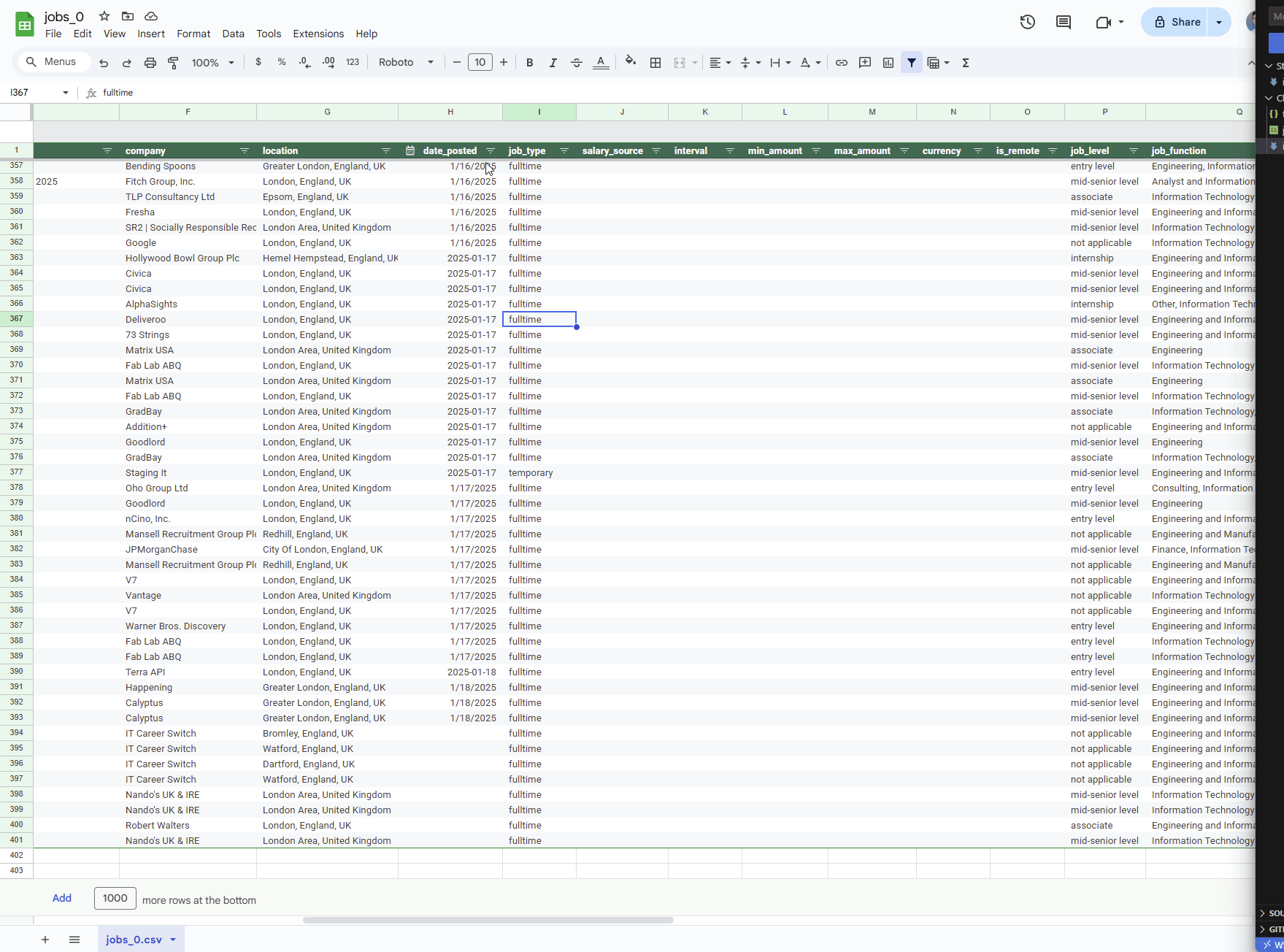Open the functions menu via sigma icon
1284x952 pixels.
(965, 62)
